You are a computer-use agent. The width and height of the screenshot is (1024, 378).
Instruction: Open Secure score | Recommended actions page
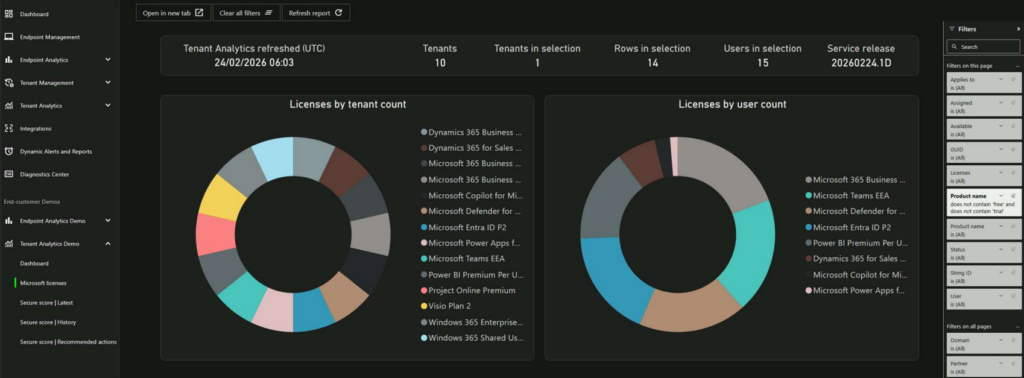pyautogui.click(x=69, y=342)
